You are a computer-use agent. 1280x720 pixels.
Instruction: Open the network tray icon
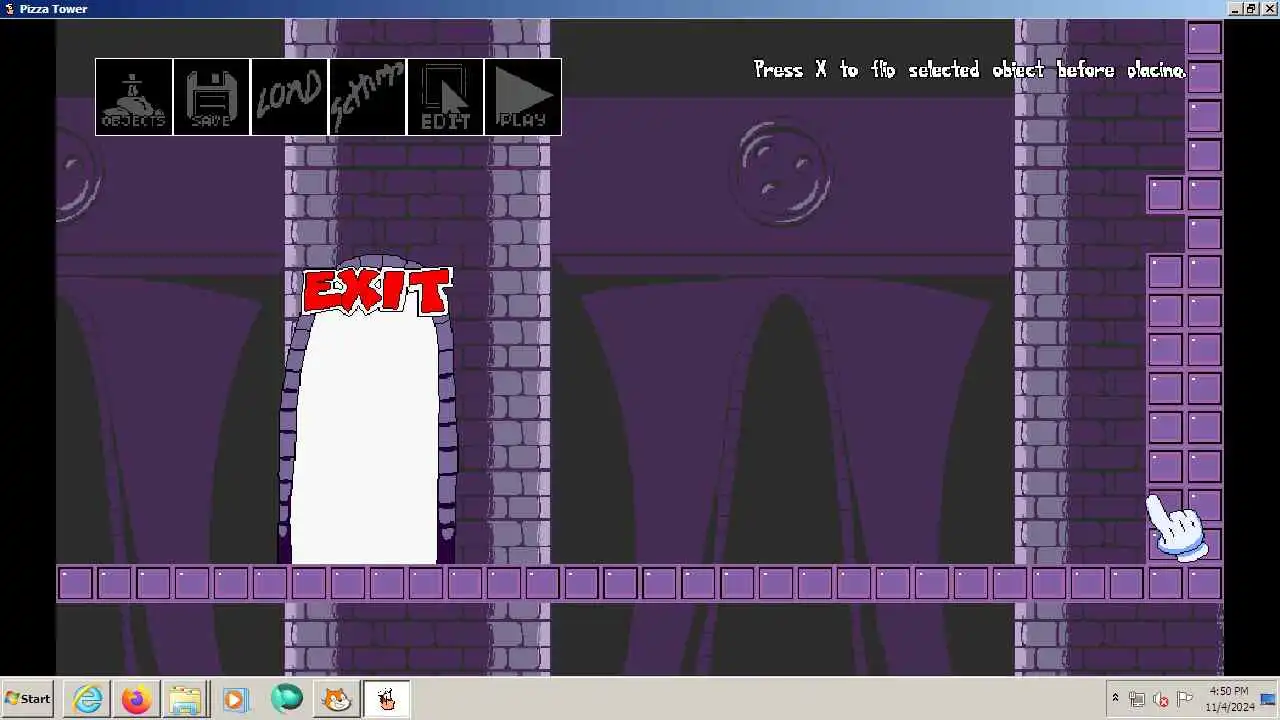(1137, 699)
